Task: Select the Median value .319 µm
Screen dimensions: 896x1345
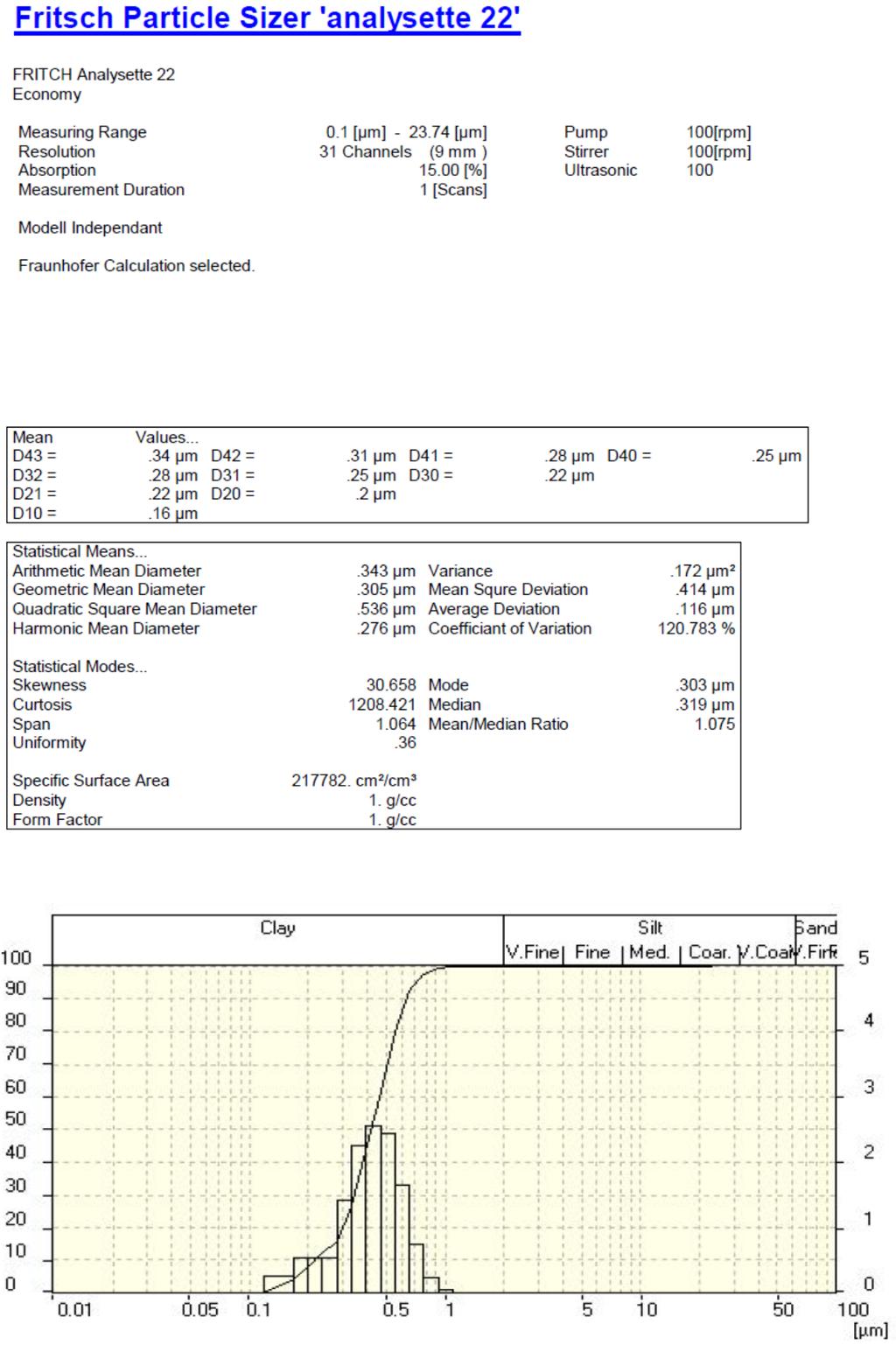Action: (x=704, y=704)
